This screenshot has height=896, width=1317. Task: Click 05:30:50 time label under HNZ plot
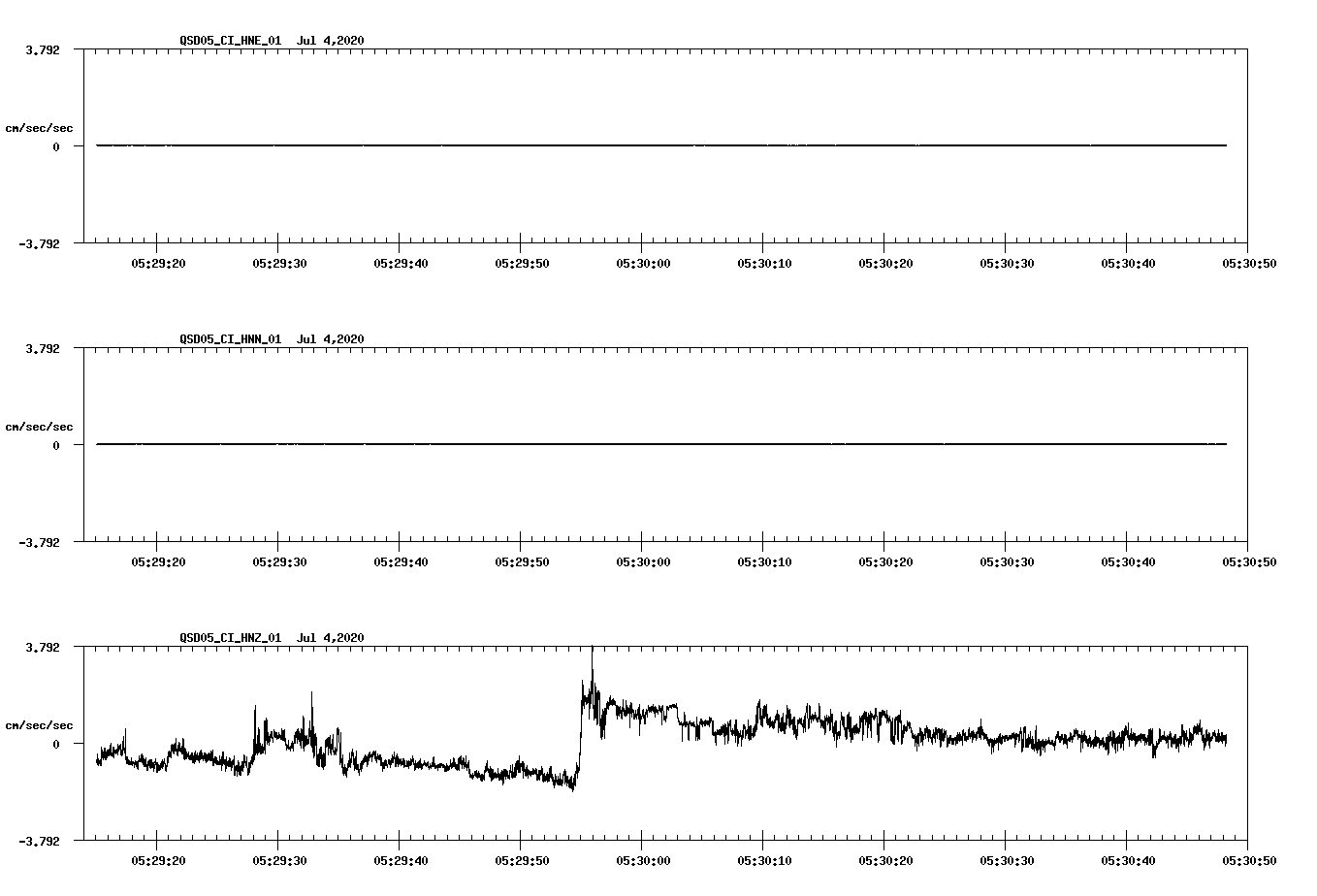click(x=1250, y=860)
